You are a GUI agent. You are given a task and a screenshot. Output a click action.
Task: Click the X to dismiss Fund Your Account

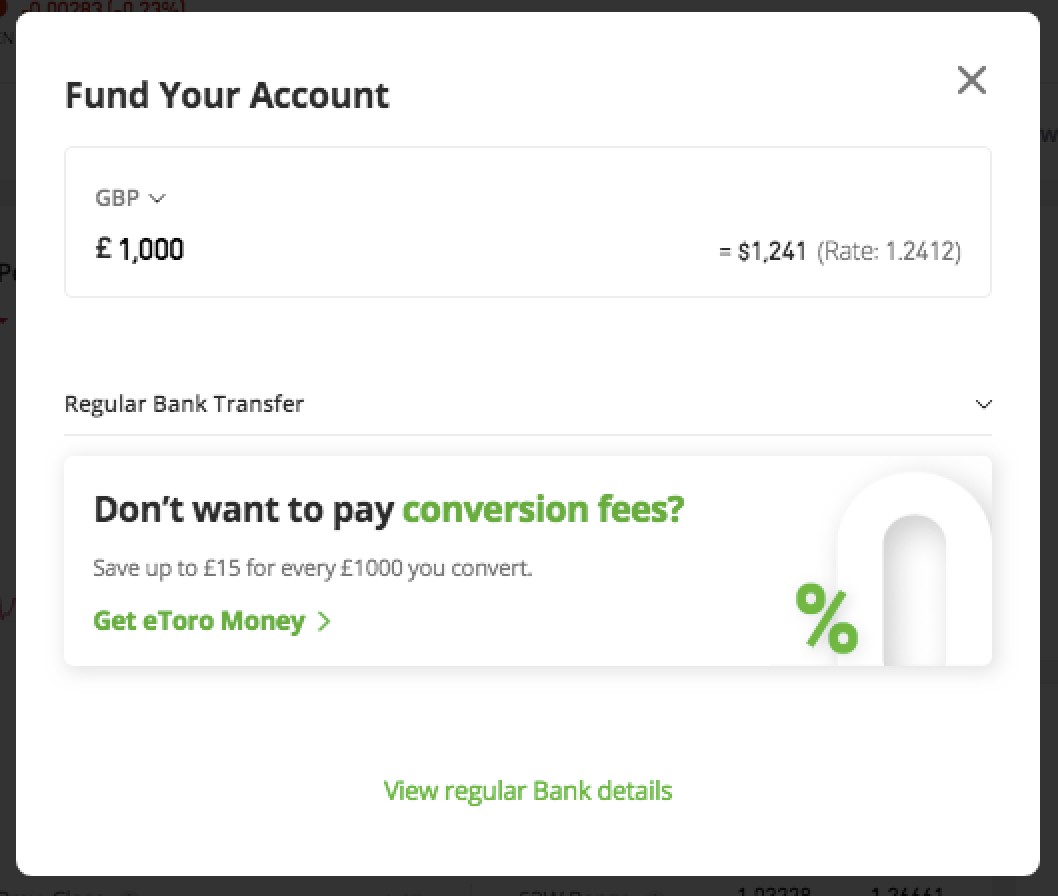tap(971, 80)
